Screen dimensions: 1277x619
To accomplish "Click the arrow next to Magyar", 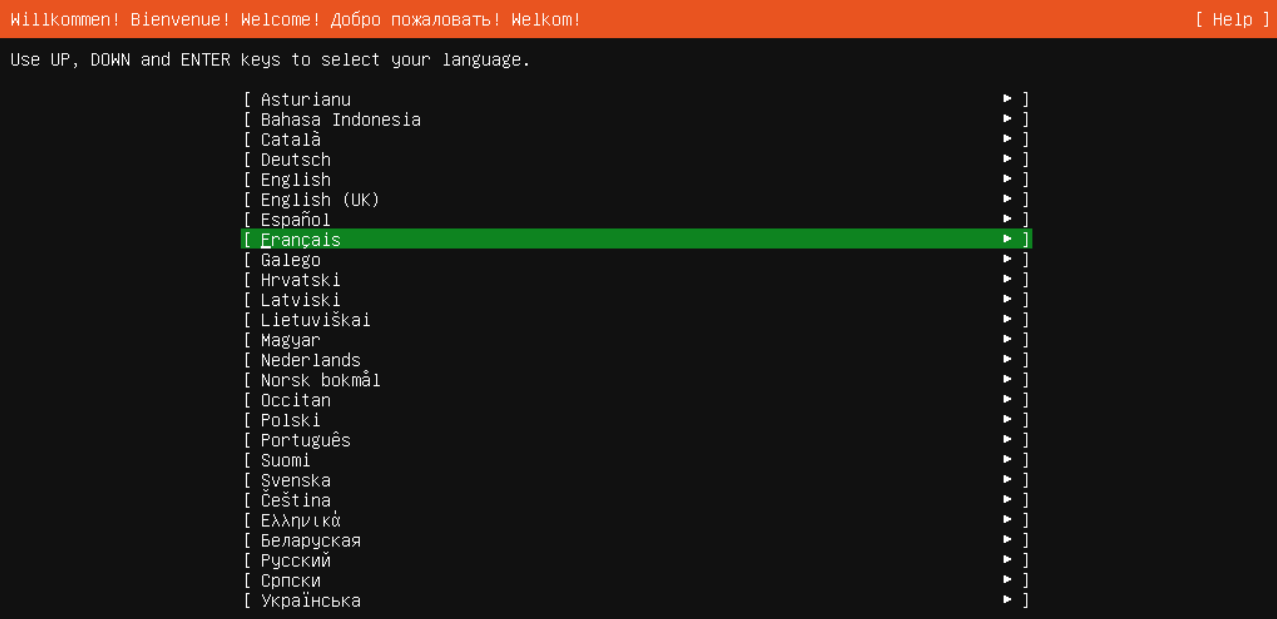I will [x=1007, y=339].
